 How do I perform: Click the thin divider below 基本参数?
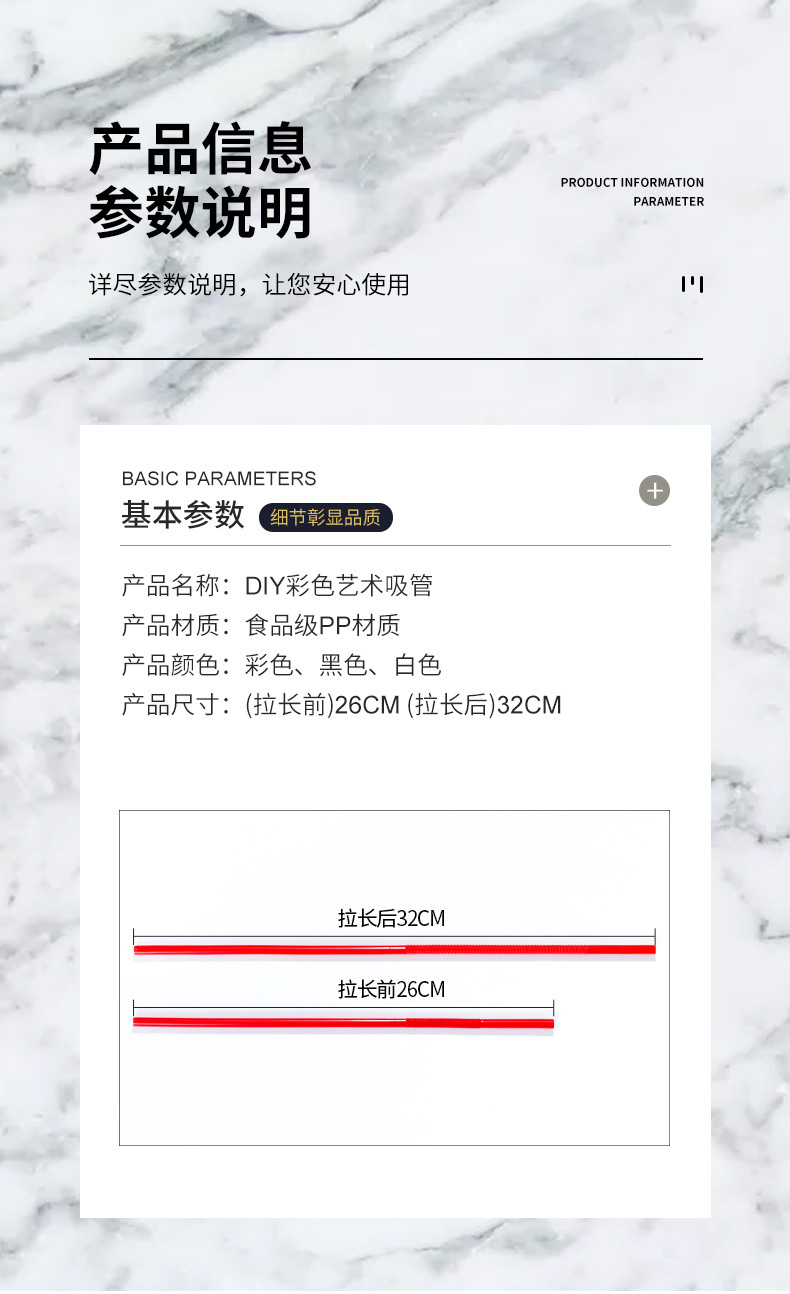[x=395, y=545]
